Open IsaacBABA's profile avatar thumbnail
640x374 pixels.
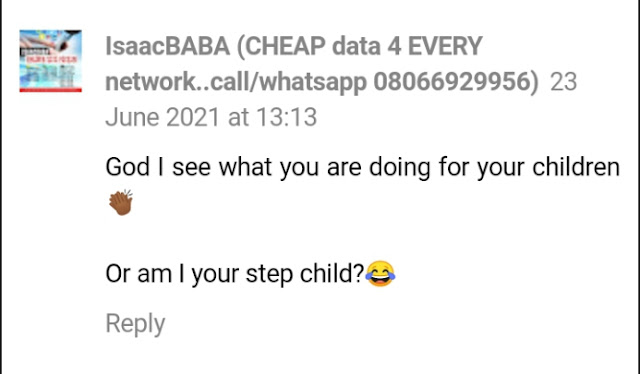coord(51,61)
